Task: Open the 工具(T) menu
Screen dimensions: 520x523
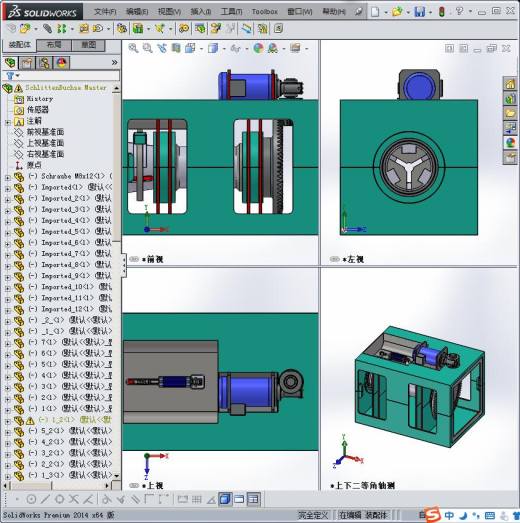Action: 231,12
